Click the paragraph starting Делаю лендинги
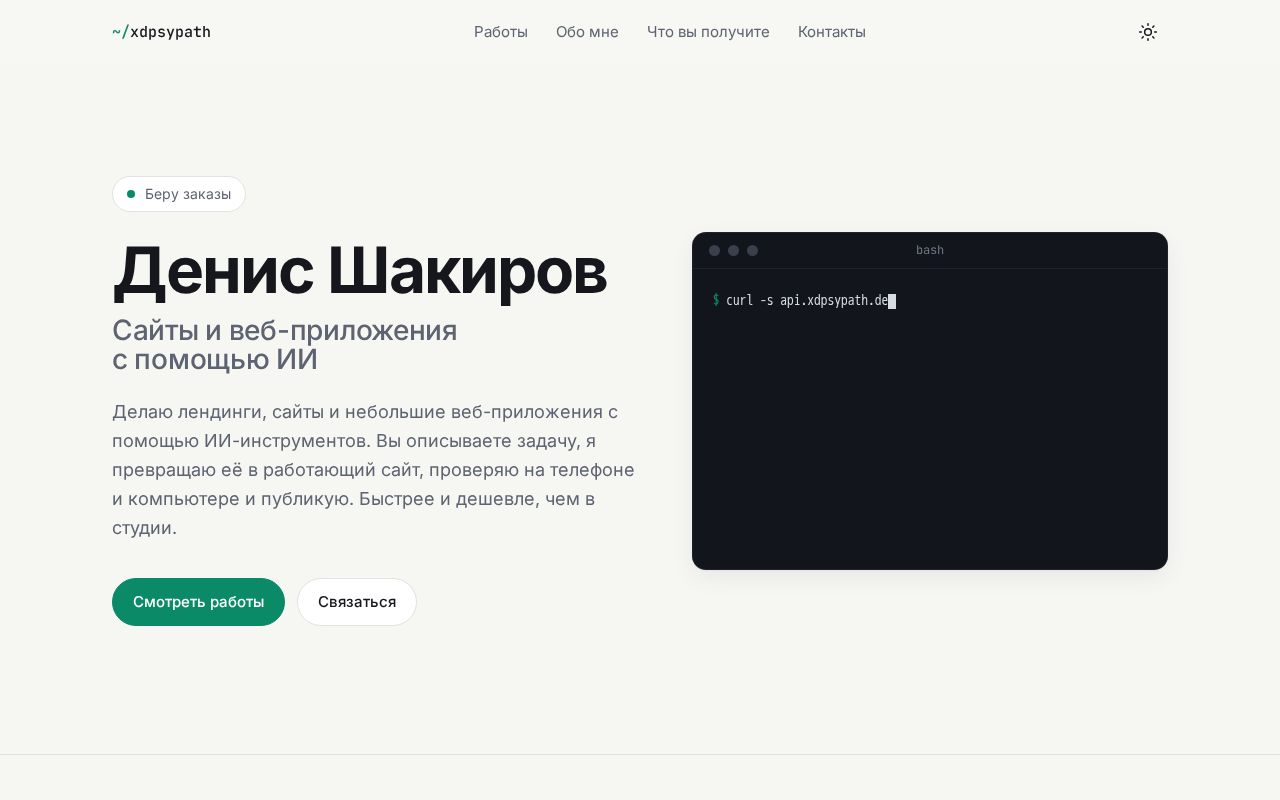Screen dimensions: 1280x800 coord(374,469)
